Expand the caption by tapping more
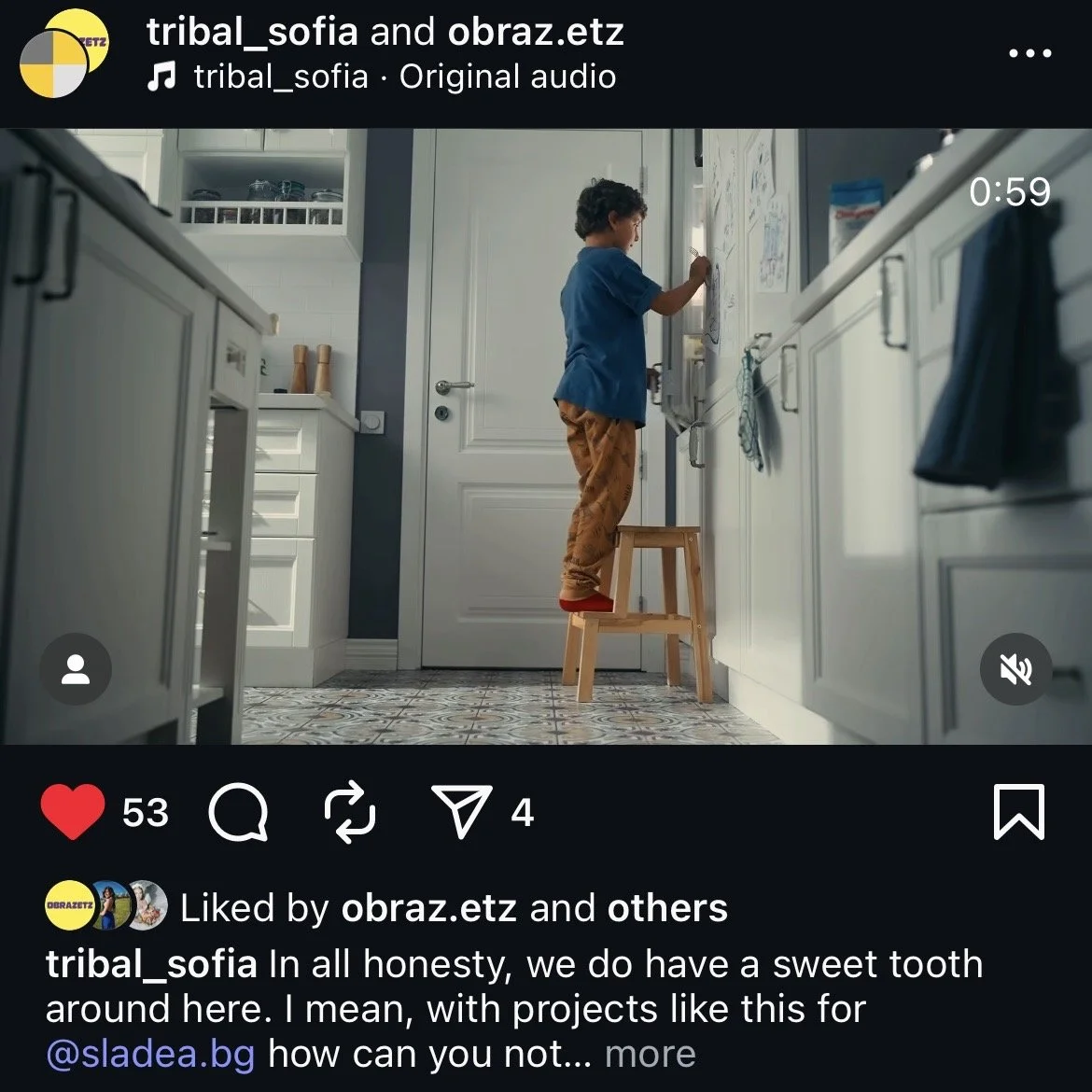This screenshot has height=1092, width=1092. (x=650, y=1055)
